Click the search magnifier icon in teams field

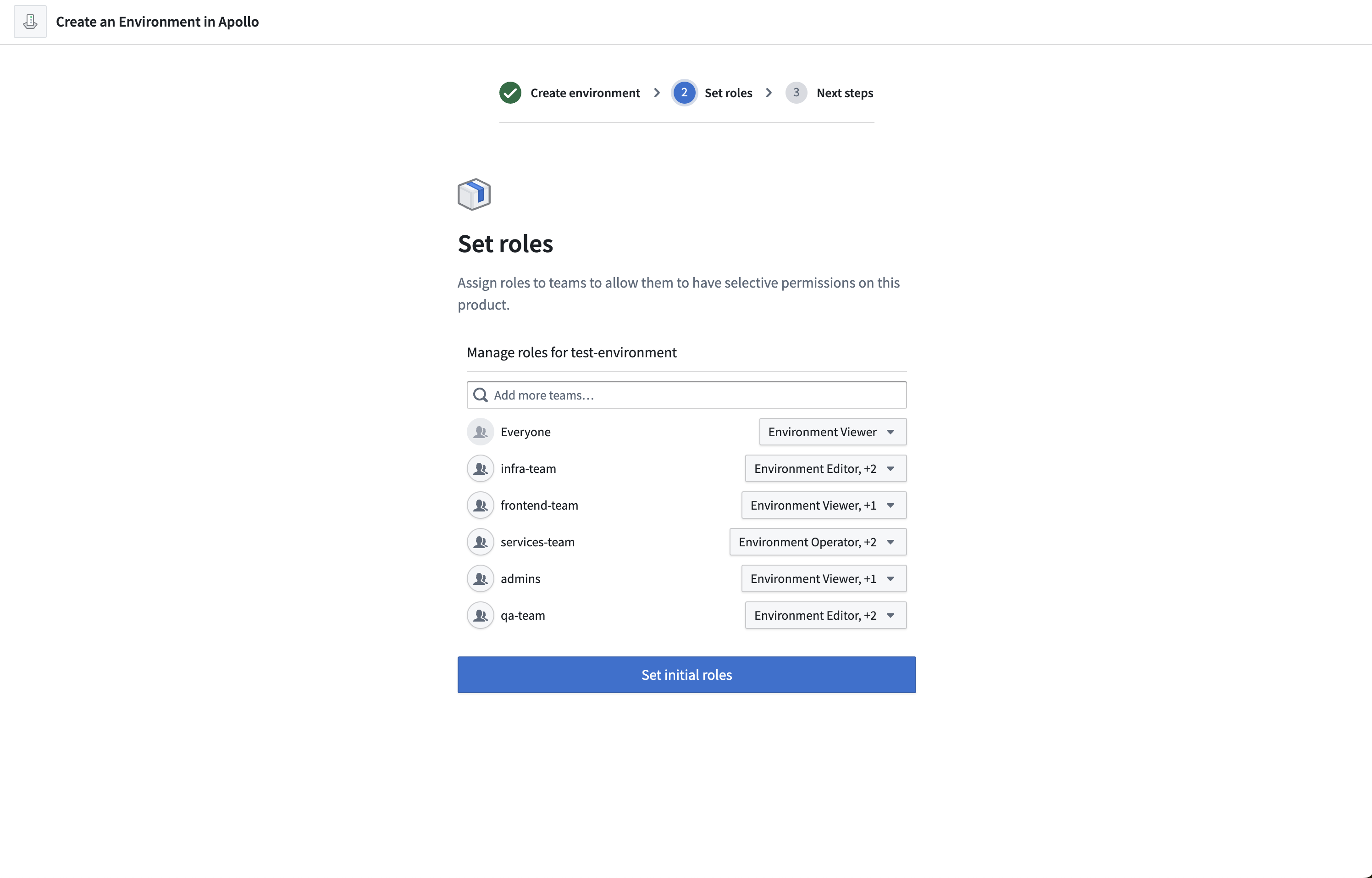click(x=480, y=395)
